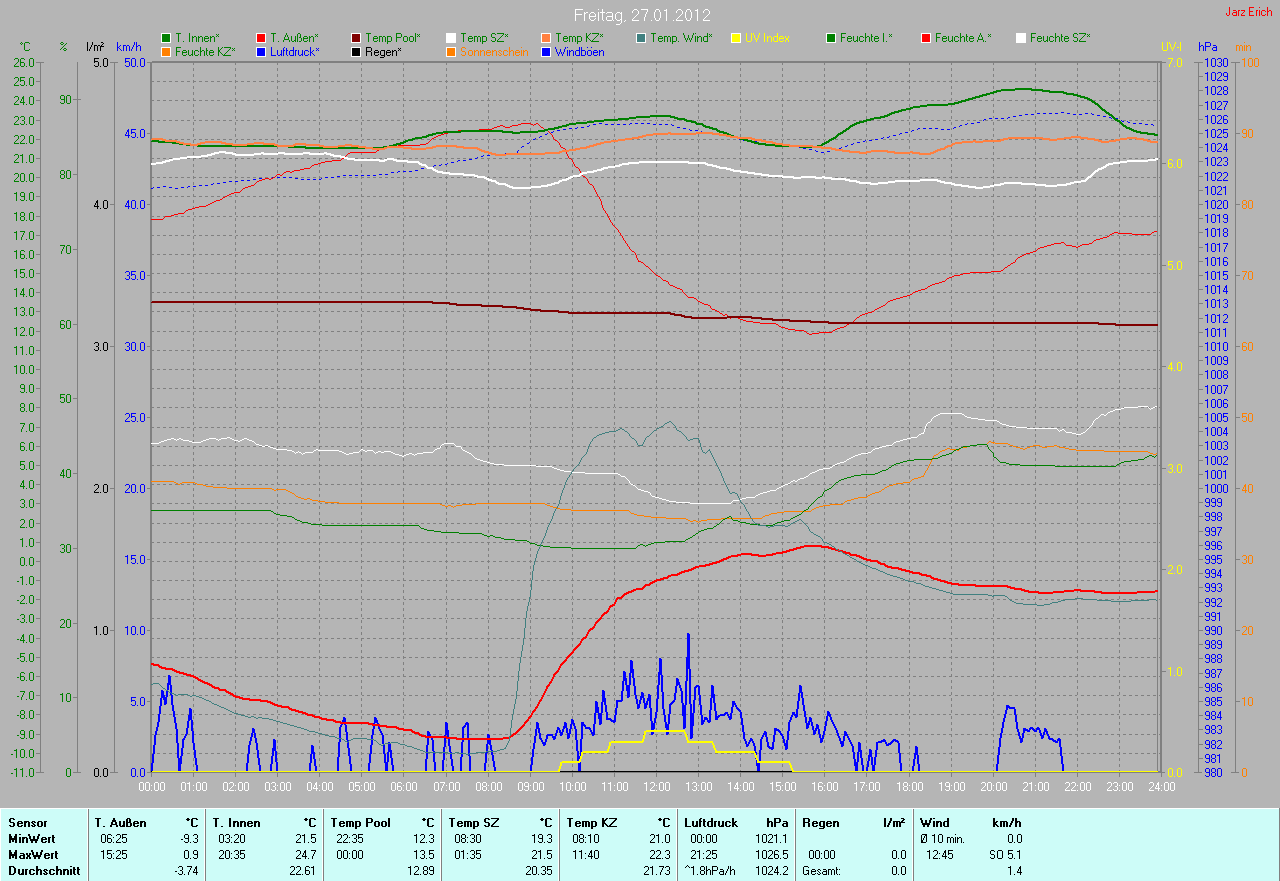Image resolution: width=1280 pixels, height=881 pixels.
Task: Click the Temp KZ average value 21.73
Action: pos(656,871)
